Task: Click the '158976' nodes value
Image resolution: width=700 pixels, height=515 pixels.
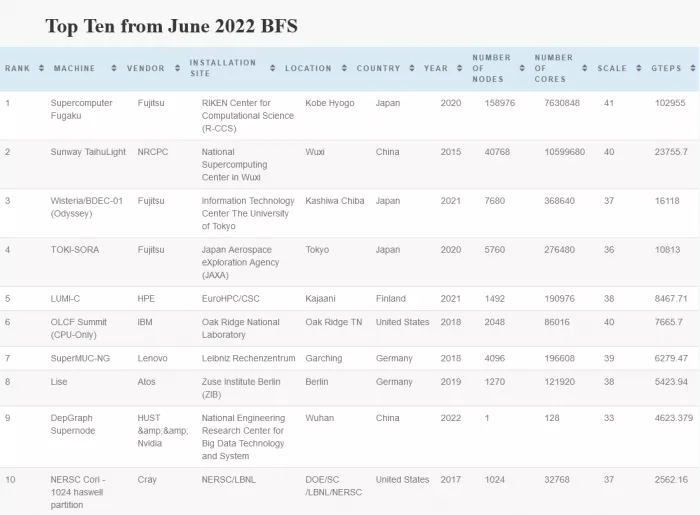Action: click(500, 103)
